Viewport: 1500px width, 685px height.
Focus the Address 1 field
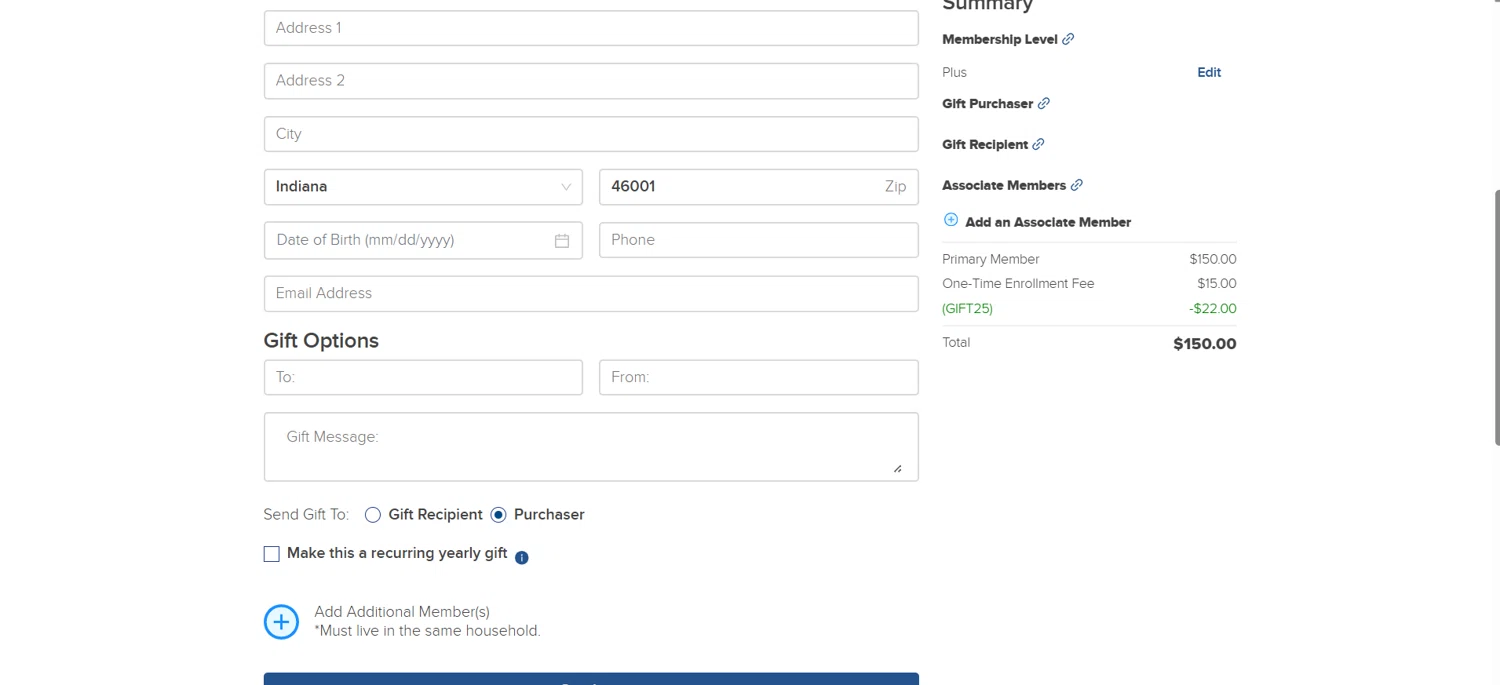click(590, 28)
